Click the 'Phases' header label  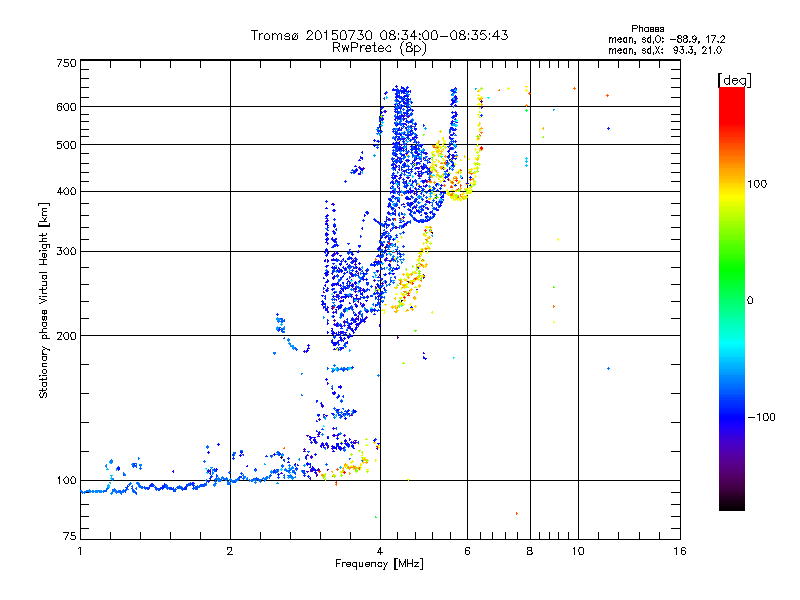647,29
